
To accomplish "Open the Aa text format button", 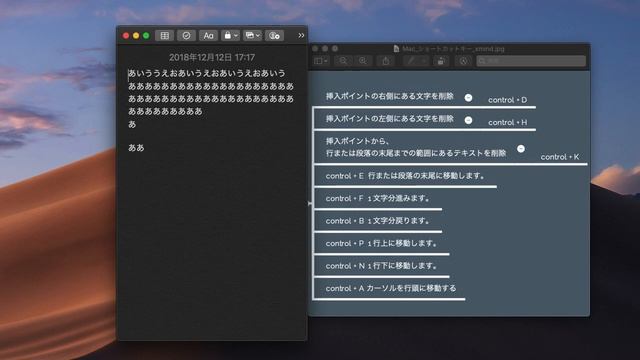I will click(208, 36).
